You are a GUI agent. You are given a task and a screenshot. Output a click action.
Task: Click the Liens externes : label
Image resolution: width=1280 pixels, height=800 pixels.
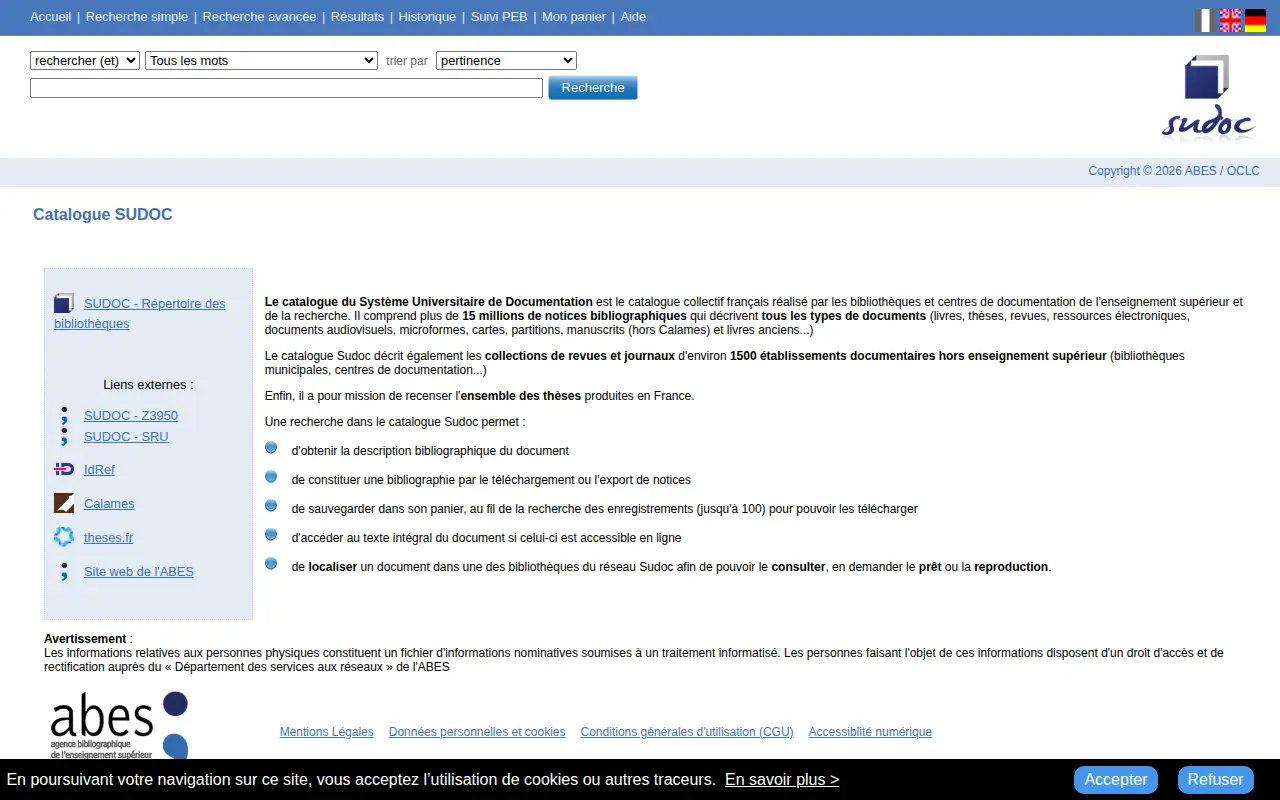pyautogui.click(x=148, y=384)
